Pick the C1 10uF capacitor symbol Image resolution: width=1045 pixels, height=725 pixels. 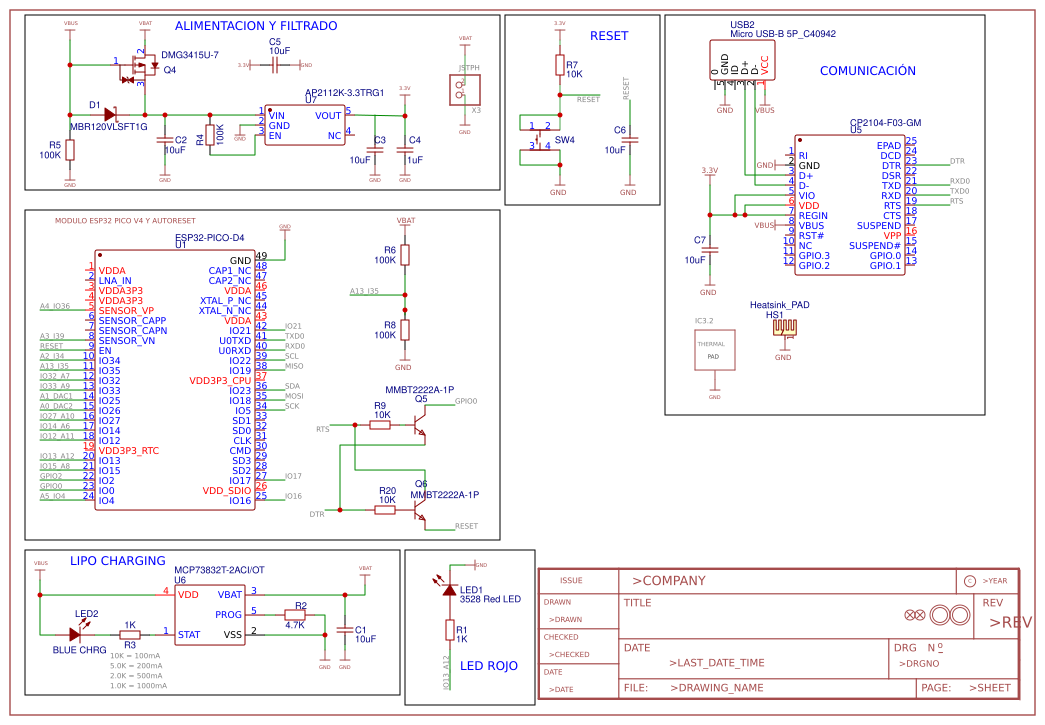(x=345, y=630)
